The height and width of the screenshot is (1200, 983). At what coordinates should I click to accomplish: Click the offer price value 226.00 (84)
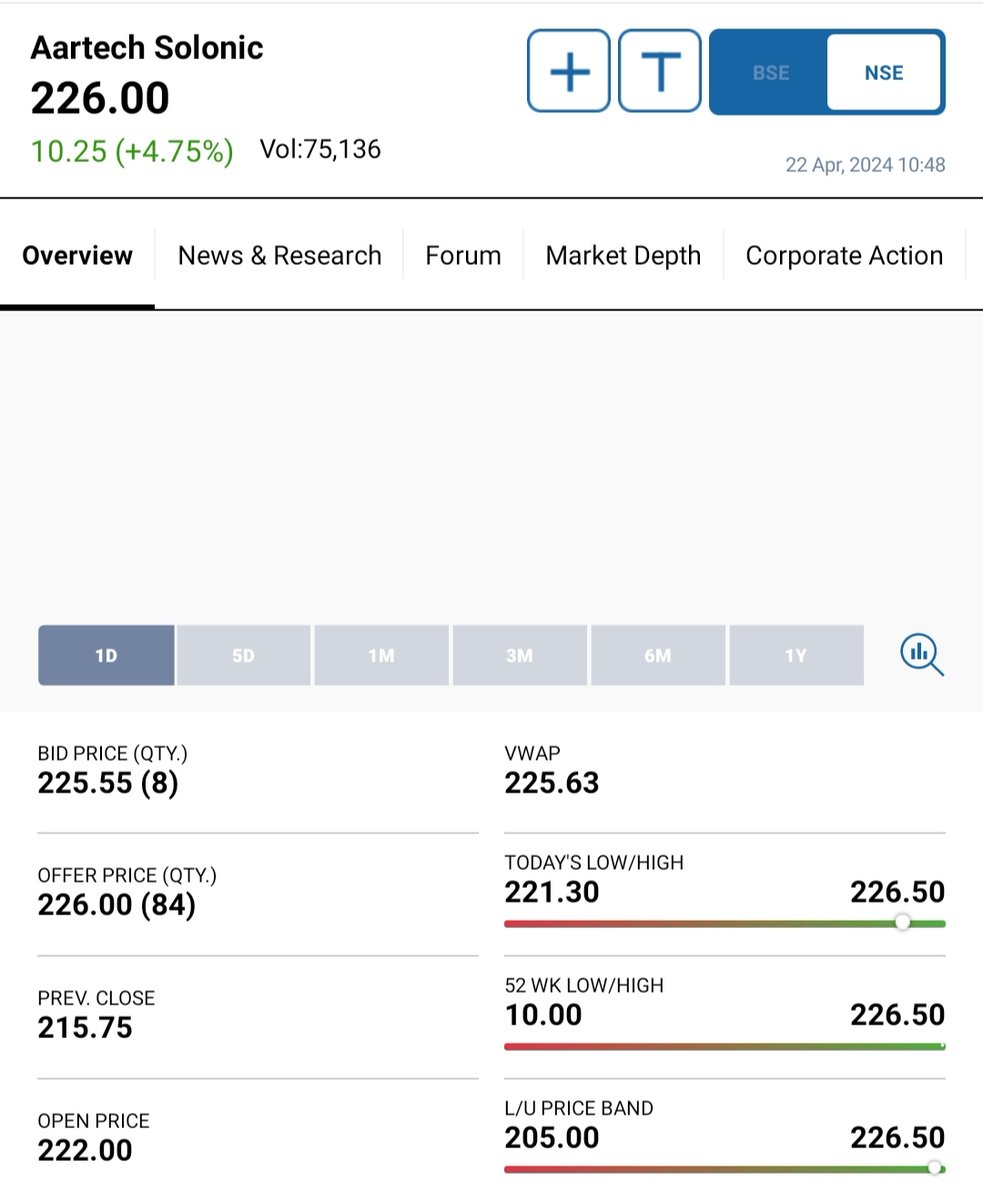click(x=117, y=905)
